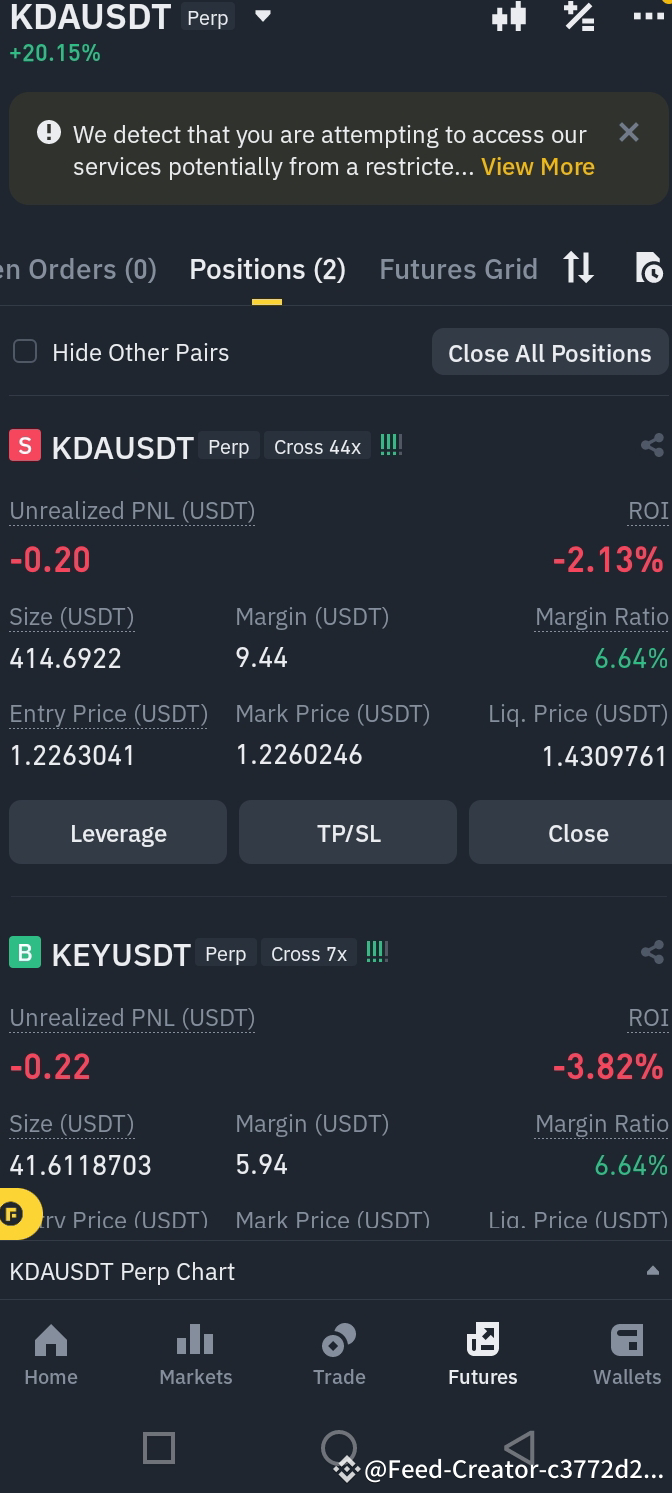
Task: Share the KDAUSDT position
Action: (652, 445)
